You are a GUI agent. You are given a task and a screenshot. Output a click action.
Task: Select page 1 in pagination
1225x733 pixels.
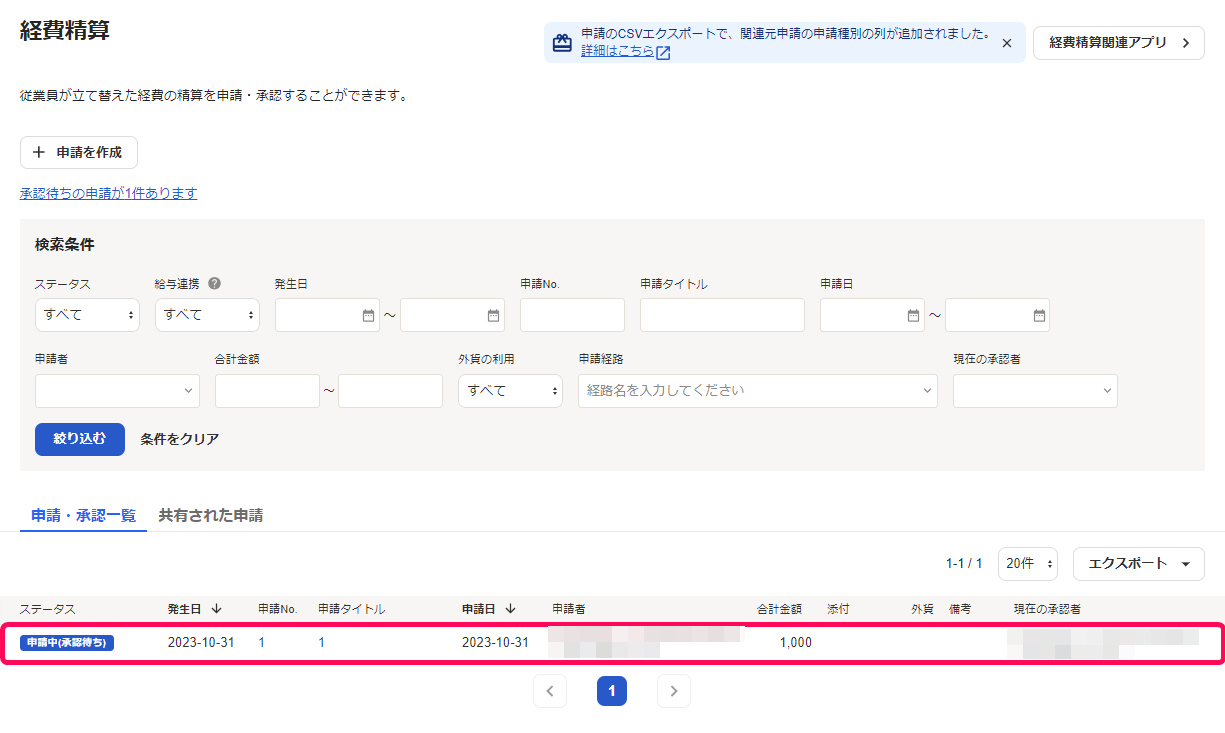(612, 691)
